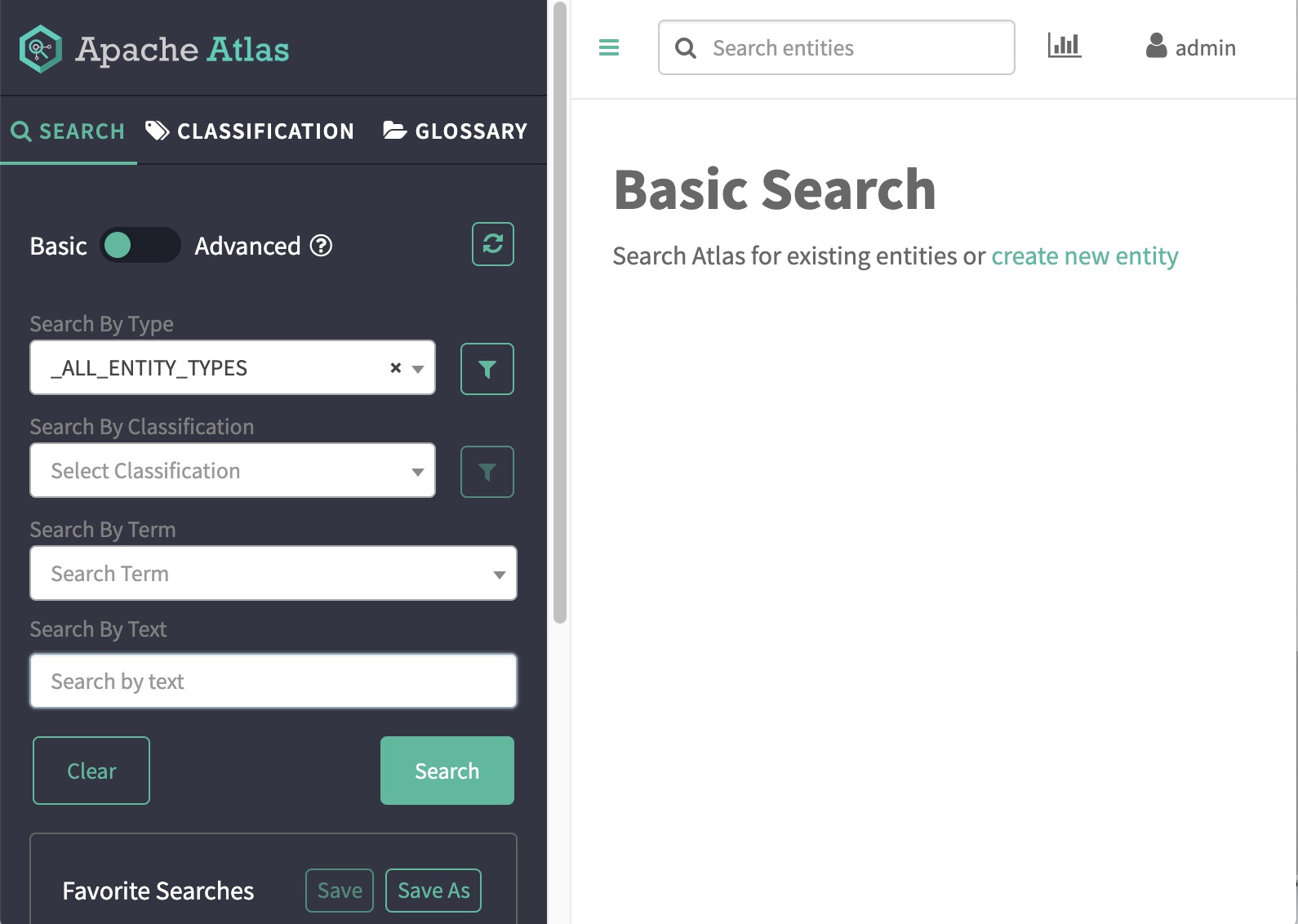Click the green Search button
Viewport: 1298px width, 924px height.
click(x=447, y=771)
